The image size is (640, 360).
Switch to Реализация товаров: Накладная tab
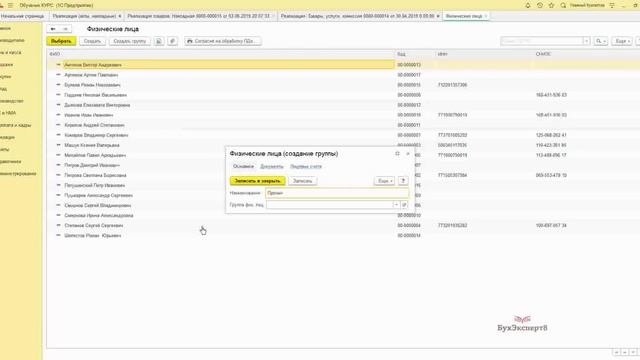point(198,16)
